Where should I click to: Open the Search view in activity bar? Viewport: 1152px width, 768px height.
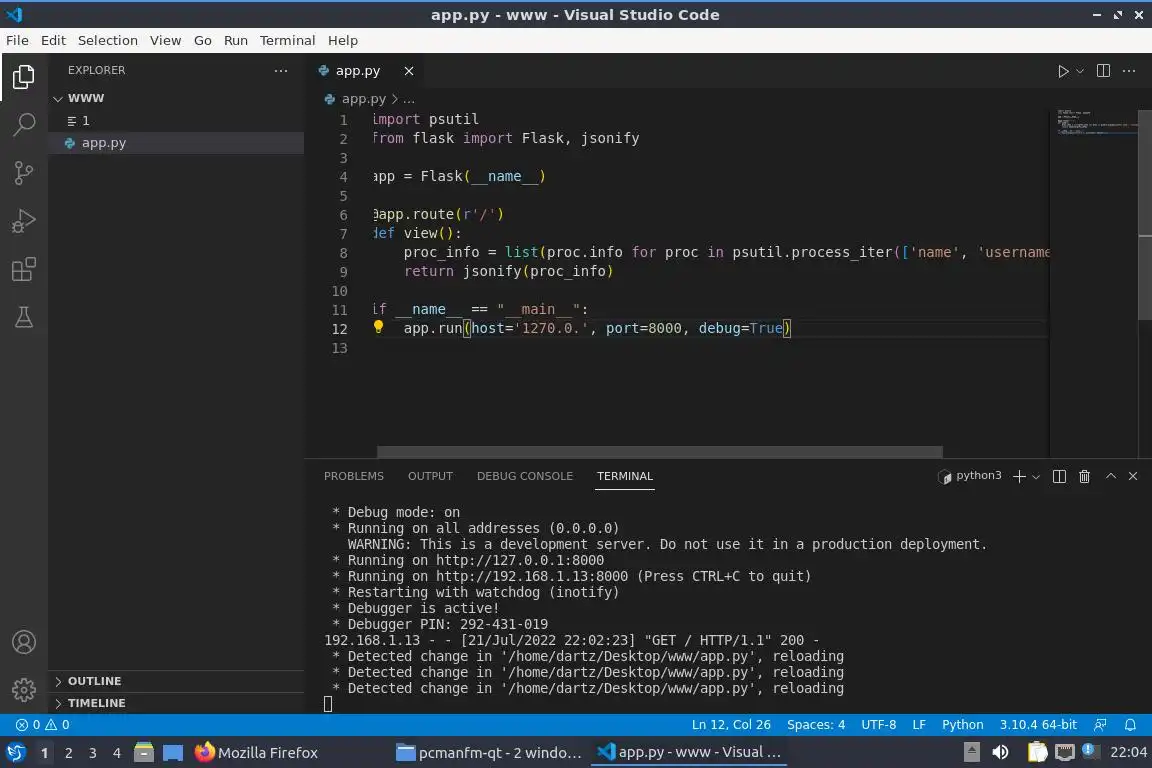[24, 124]
